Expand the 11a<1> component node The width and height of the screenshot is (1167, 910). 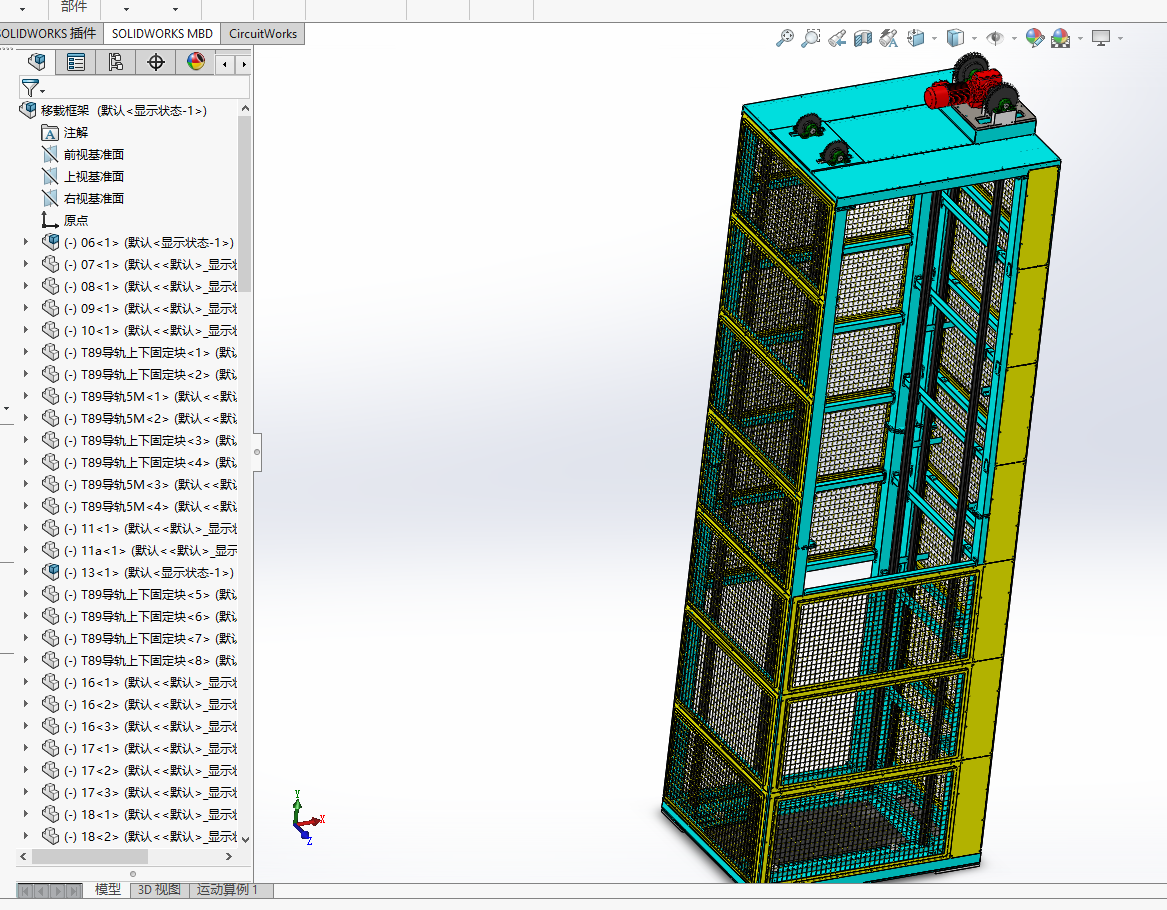point(26,550)
